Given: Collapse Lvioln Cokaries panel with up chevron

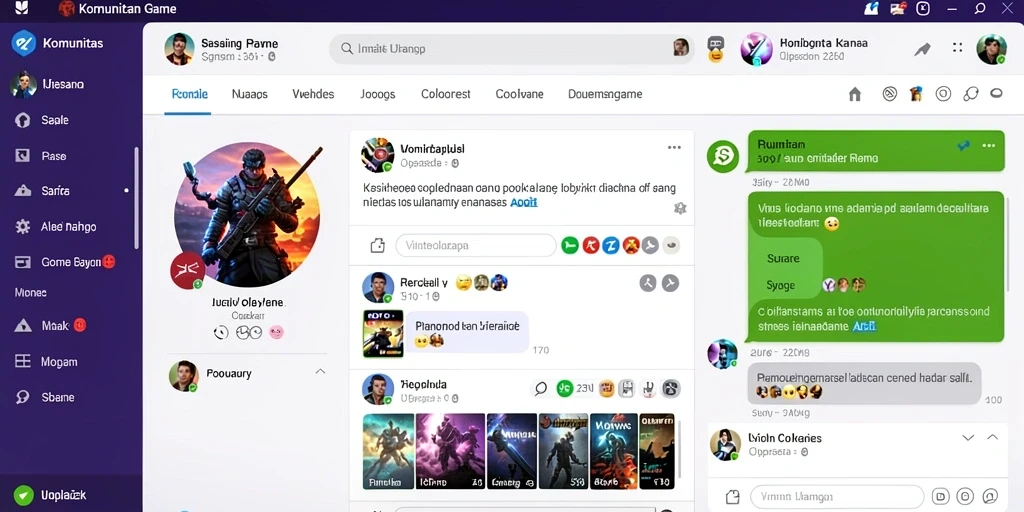Looking at the screenshot, I should pos(993,437).
